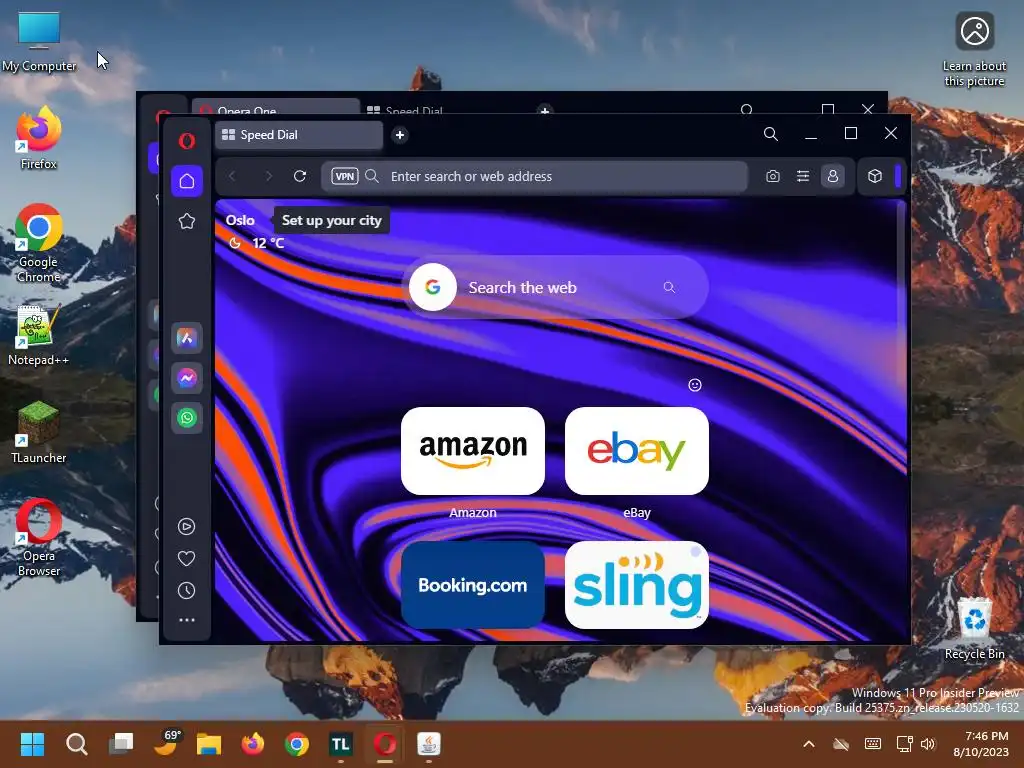Click the magnifier inside Search the web
The image size is (1024, 768).
click(x=669, y=287)
